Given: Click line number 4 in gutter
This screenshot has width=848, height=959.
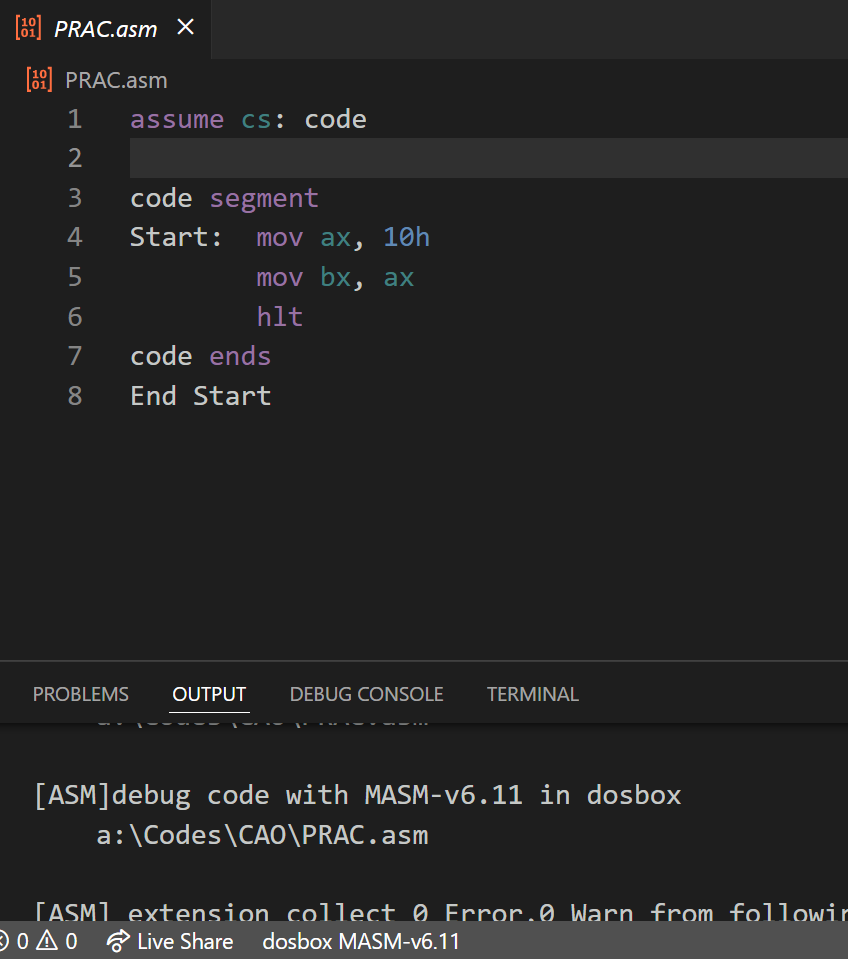Looking at the screenshot, I should point(75,237).
